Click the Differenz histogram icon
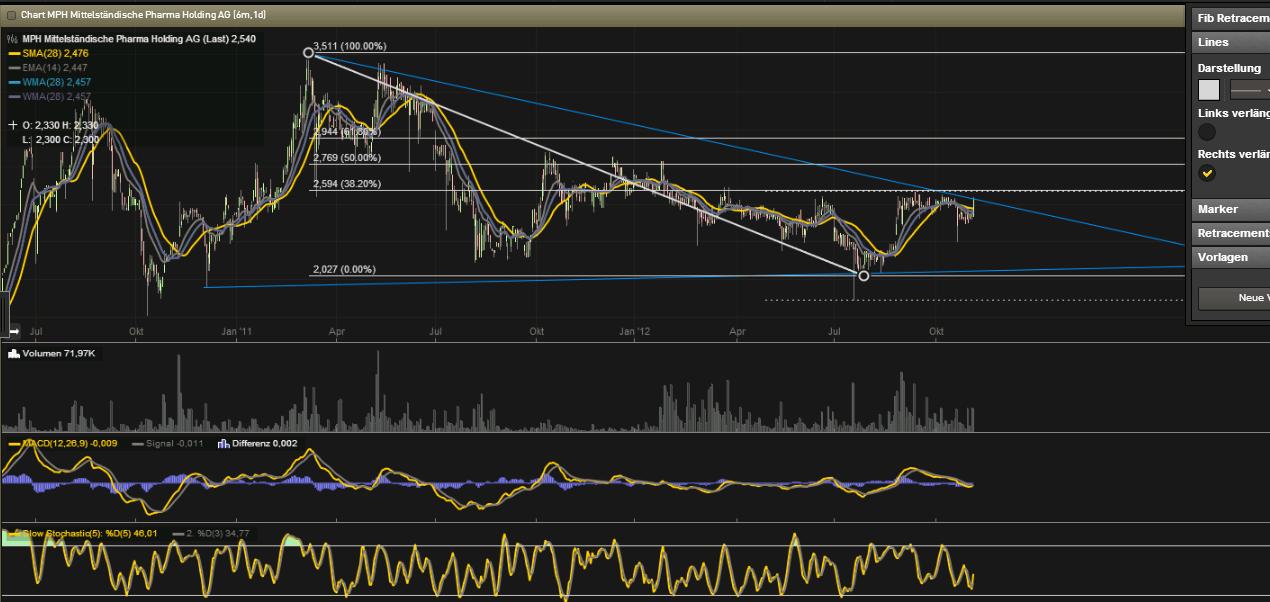The image size is (1270, 602). pos(223,443)
